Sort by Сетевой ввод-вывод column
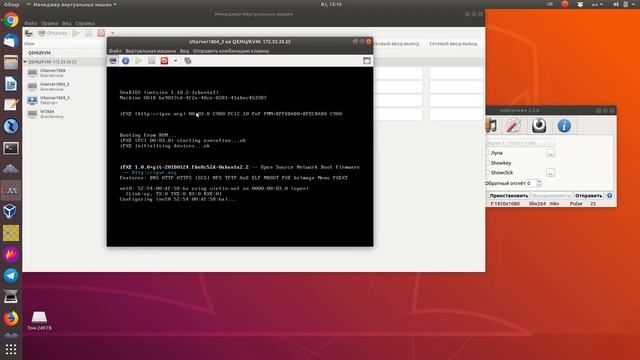This screenshot has height=360, width=640. pos(453,44)
